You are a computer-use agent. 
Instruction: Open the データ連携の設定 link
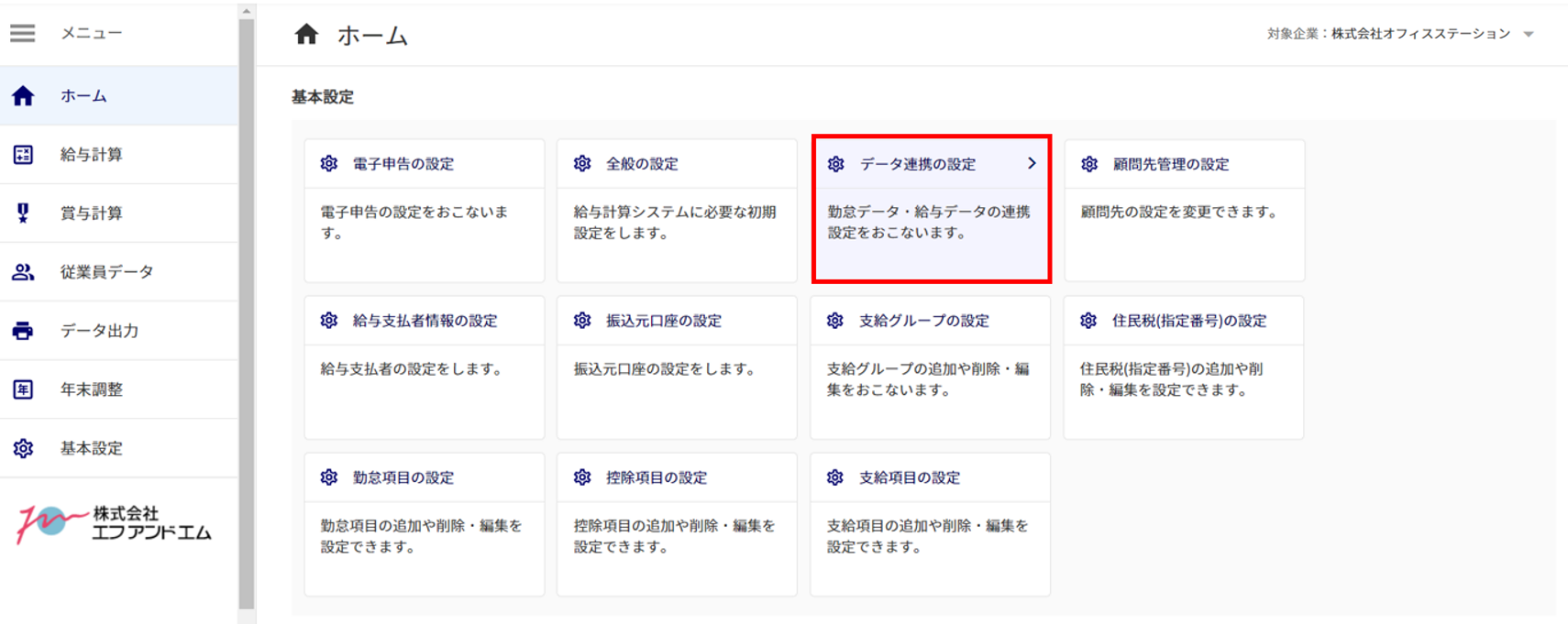[918, 164]
